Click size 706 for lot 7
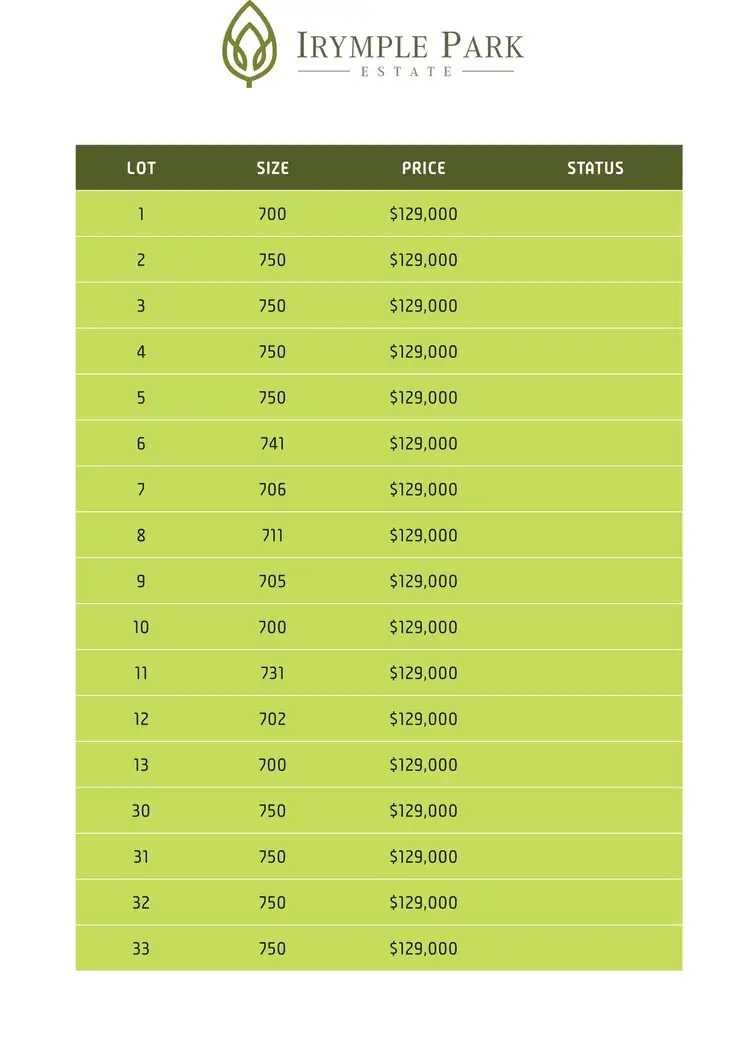 [x=273, y=489]
